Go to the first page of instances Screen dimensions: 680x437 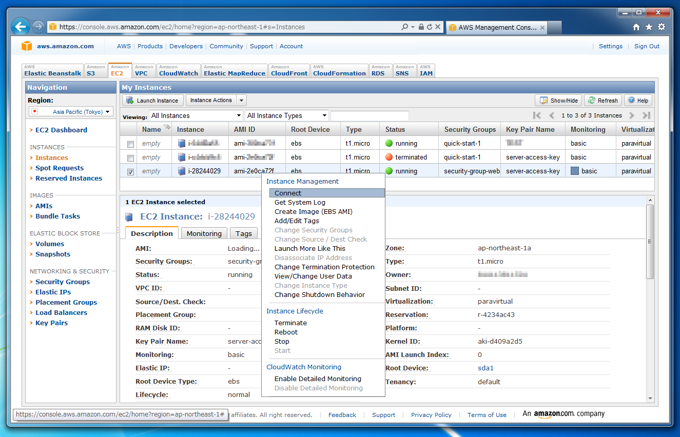point(537,115)
